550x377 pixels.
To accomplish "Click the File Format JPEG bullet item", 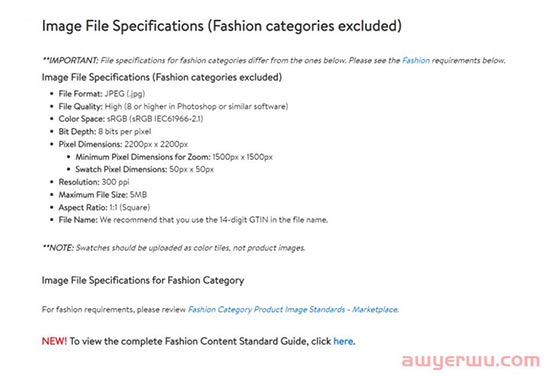I will pos(102,94).
